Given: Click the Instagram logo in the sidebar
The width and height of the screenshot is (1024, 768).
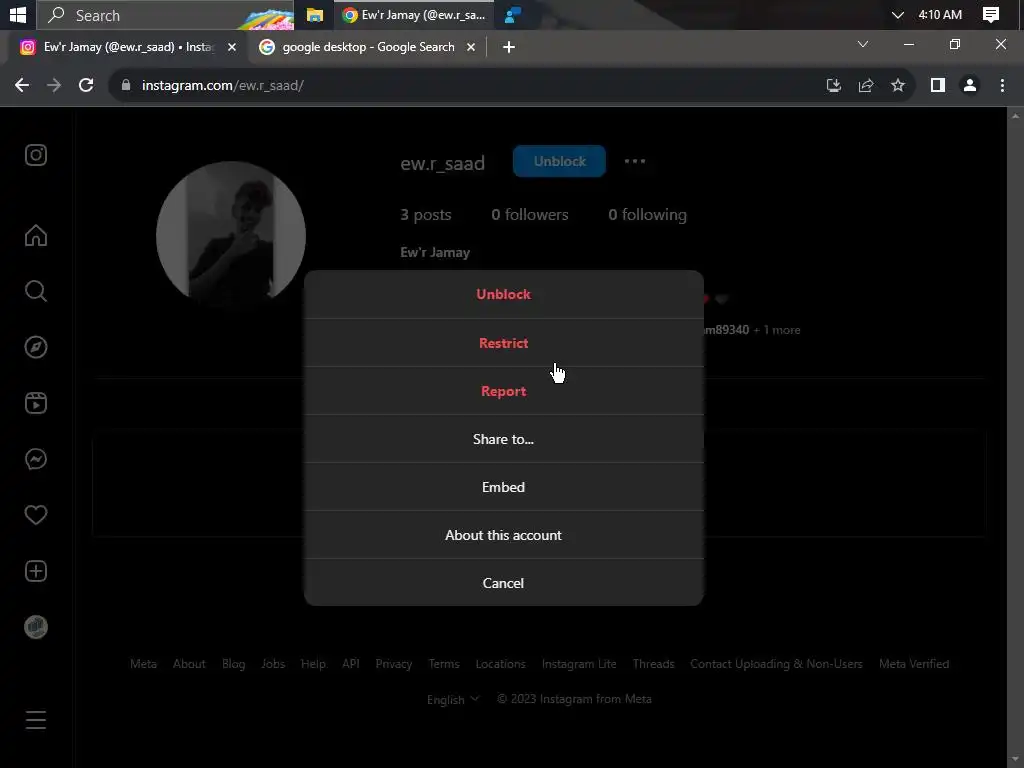Looking at the screenshot, I should pyautogui.click(x=36, y=155).
